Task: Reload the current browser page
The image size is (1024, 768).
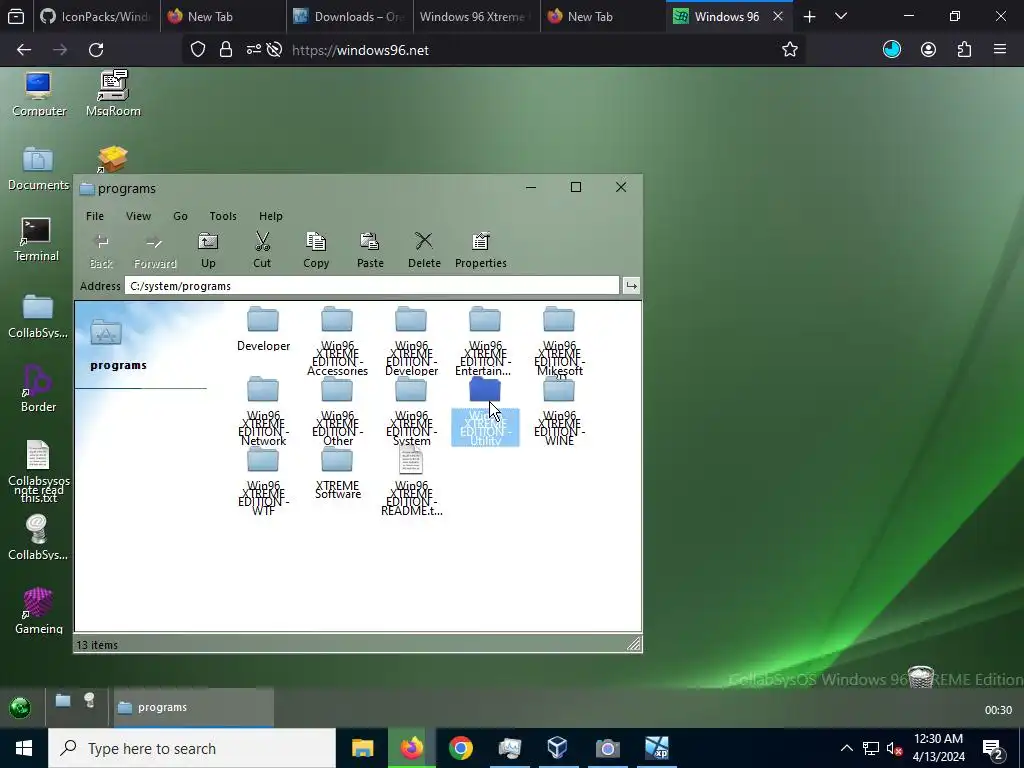Action: pos(96,50)
